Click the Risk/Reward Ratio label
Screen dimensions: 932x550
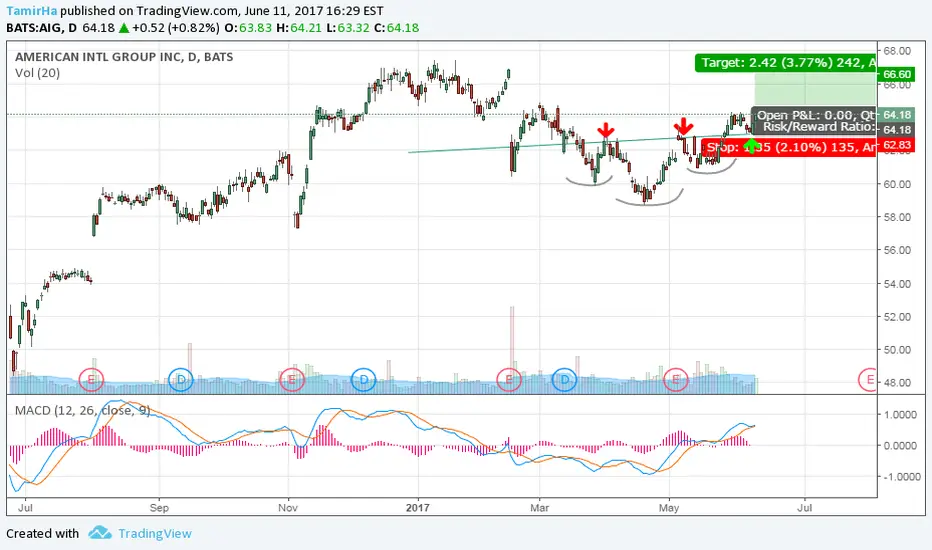818,127
